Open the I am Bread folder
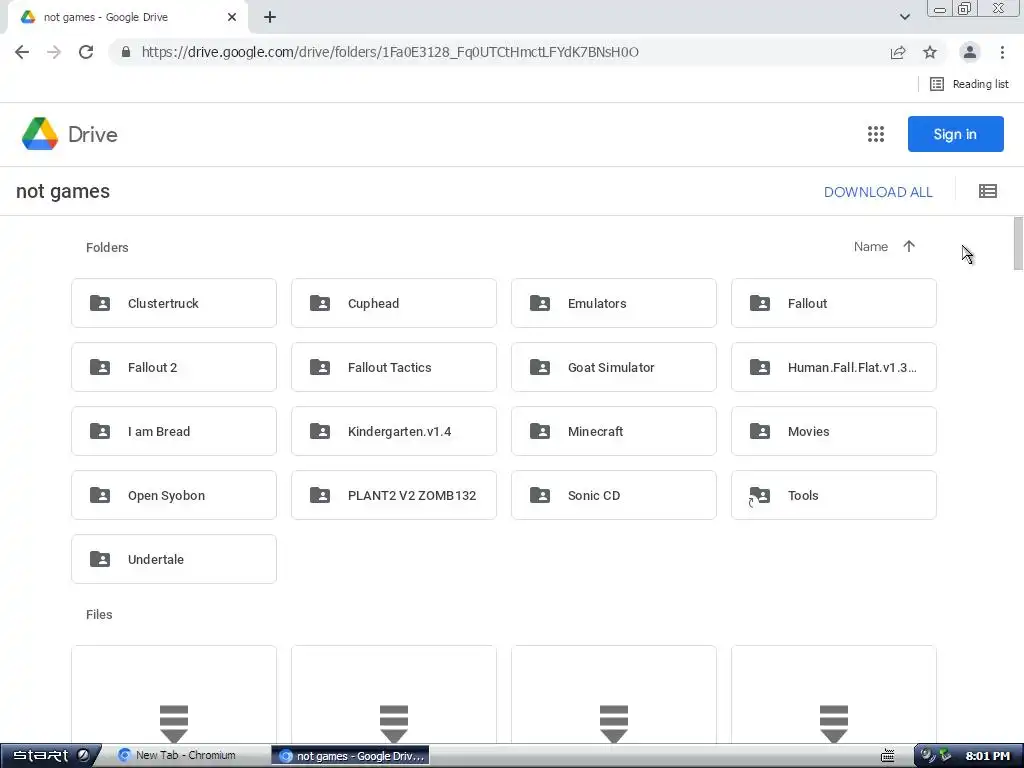1024x768 pixels. point(174,431)
